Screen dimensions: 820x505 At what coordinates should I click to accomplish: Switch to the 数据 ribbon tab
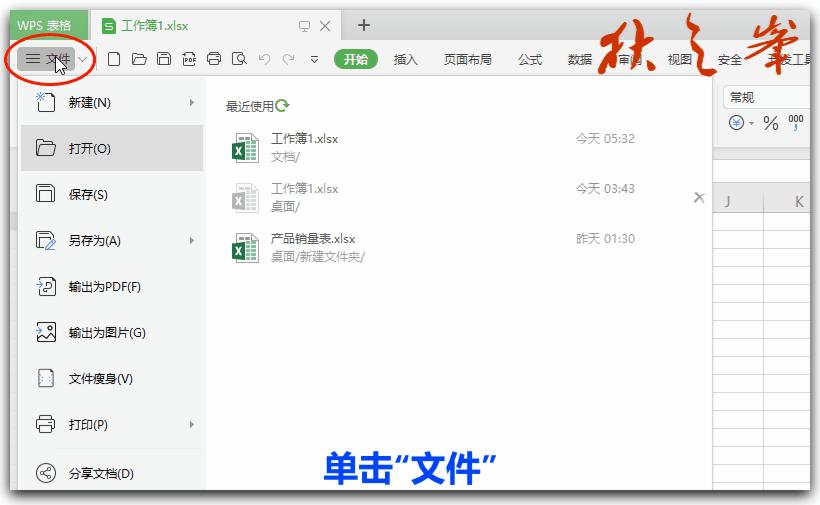580,60
